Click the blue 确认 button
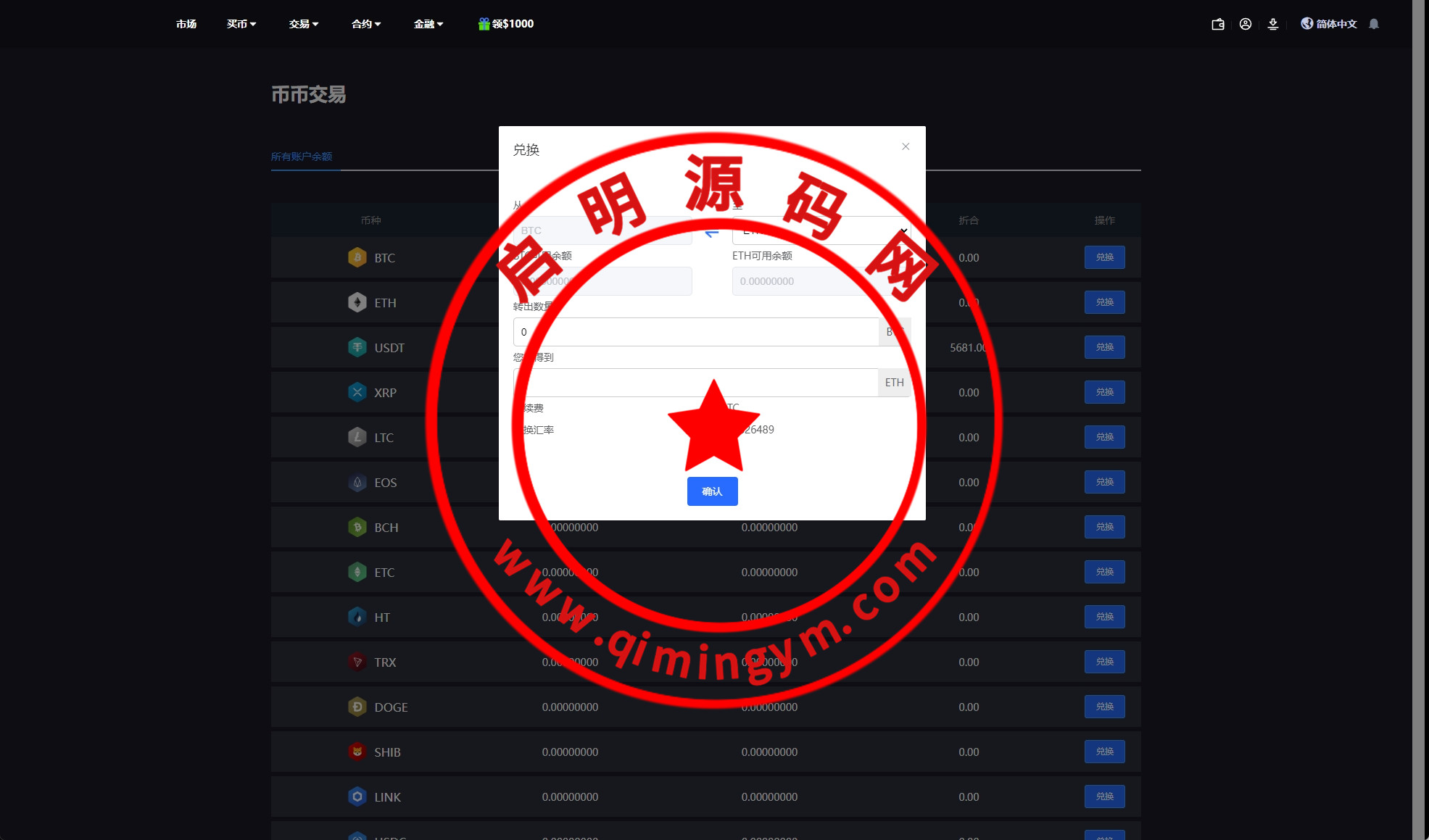The width and height of the screenshot is (1429, 840). point(712,491)
